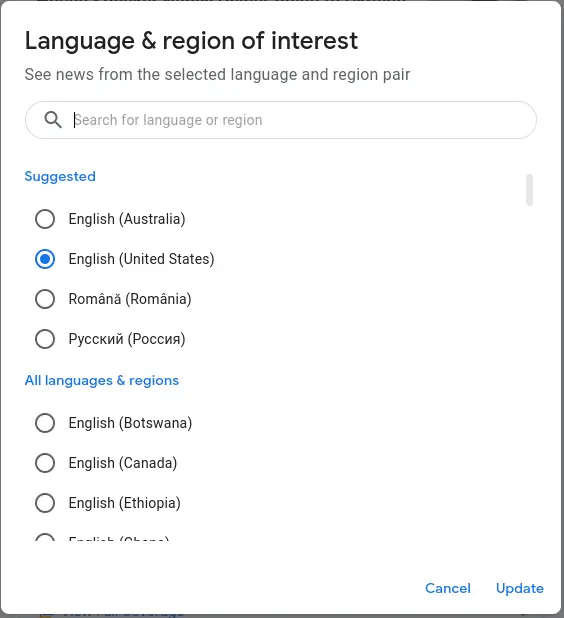The image size is (564, 618).
Task: Choose the English (Botswana) radio button
Action: 45,423
